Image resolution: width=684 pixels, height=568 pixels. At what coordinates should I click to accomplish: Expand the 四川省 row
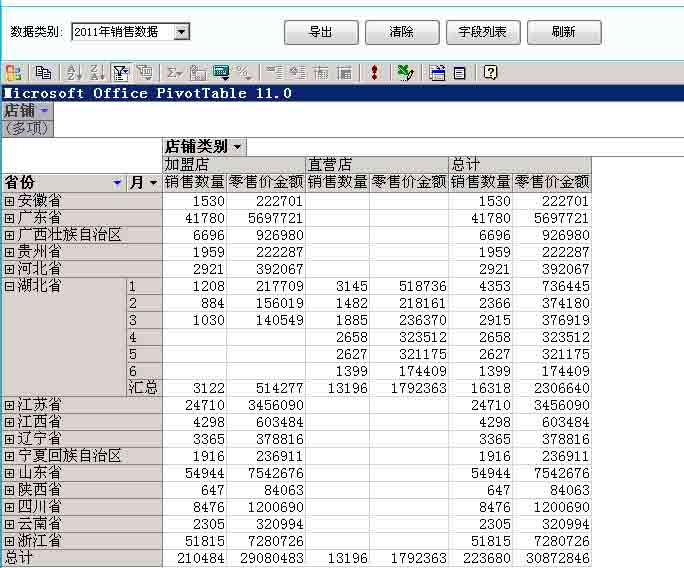(9, 507)
